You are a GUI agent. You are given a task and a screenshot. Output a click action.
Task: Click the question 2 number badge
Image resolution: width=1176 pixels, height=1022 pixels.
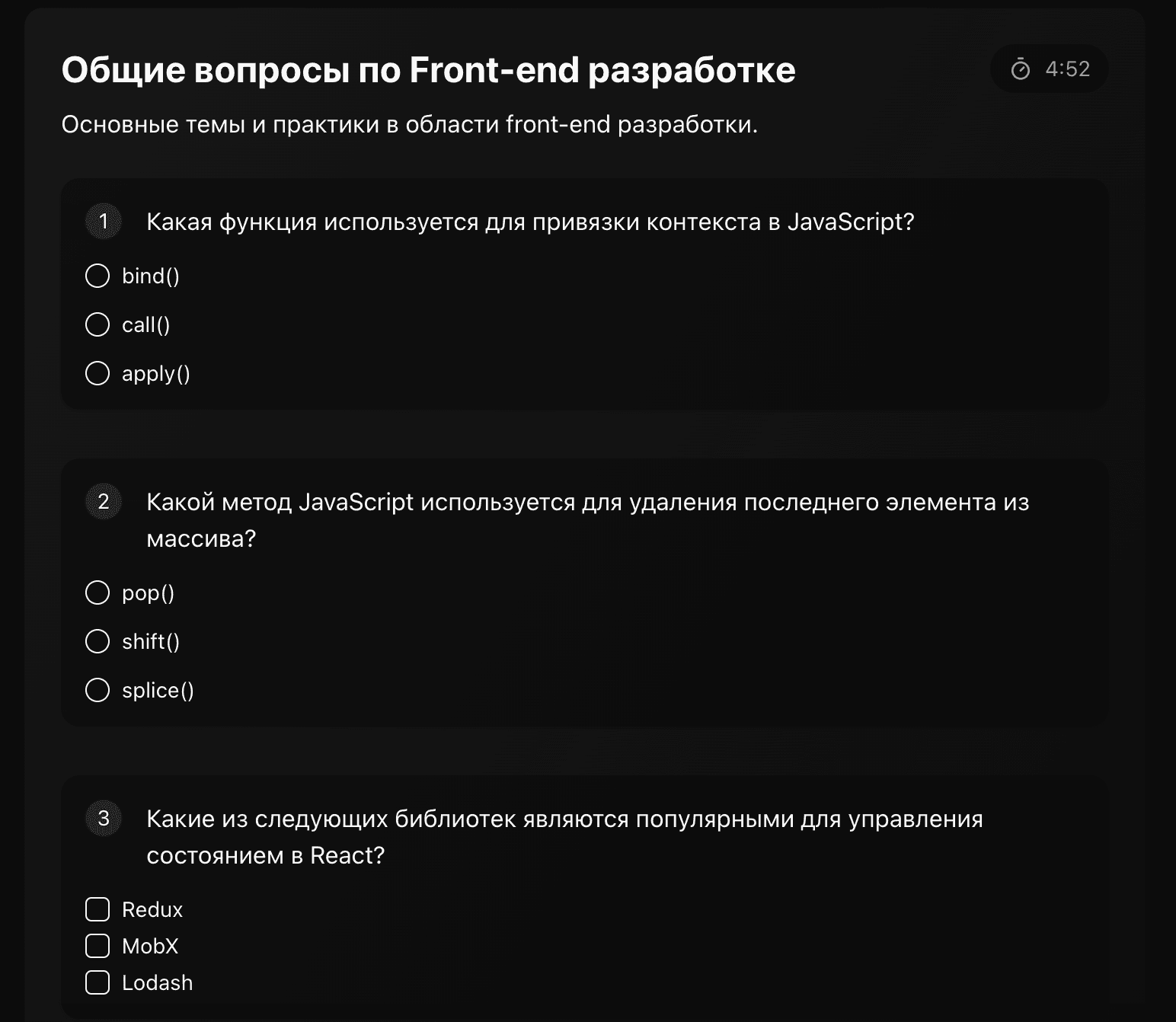(x=103, y=502)
